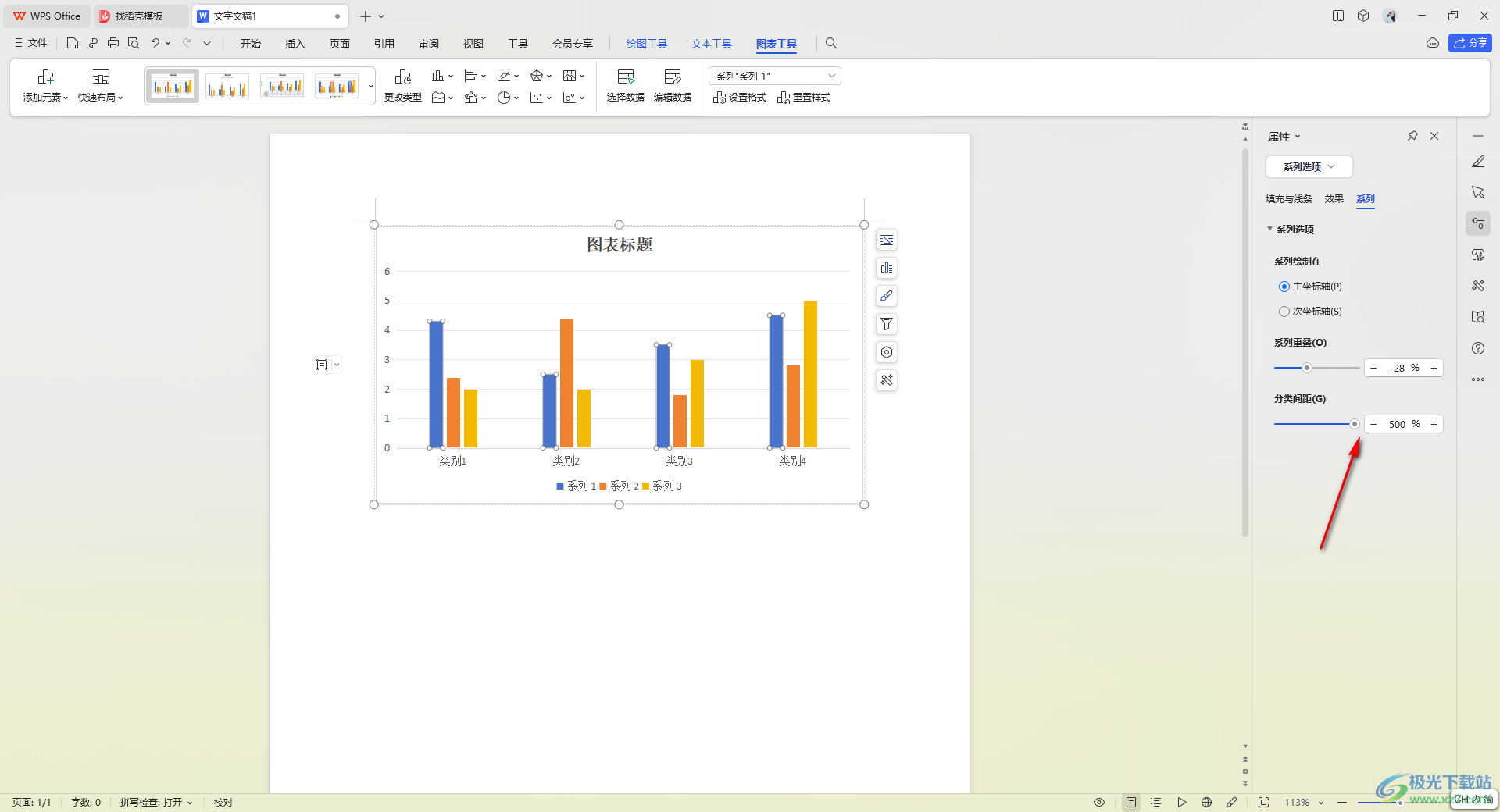The height and width of the screenshot is (812, 1500).
Task: Toggle spell check (拼写检查) in status bar
Action: (155, 803)
